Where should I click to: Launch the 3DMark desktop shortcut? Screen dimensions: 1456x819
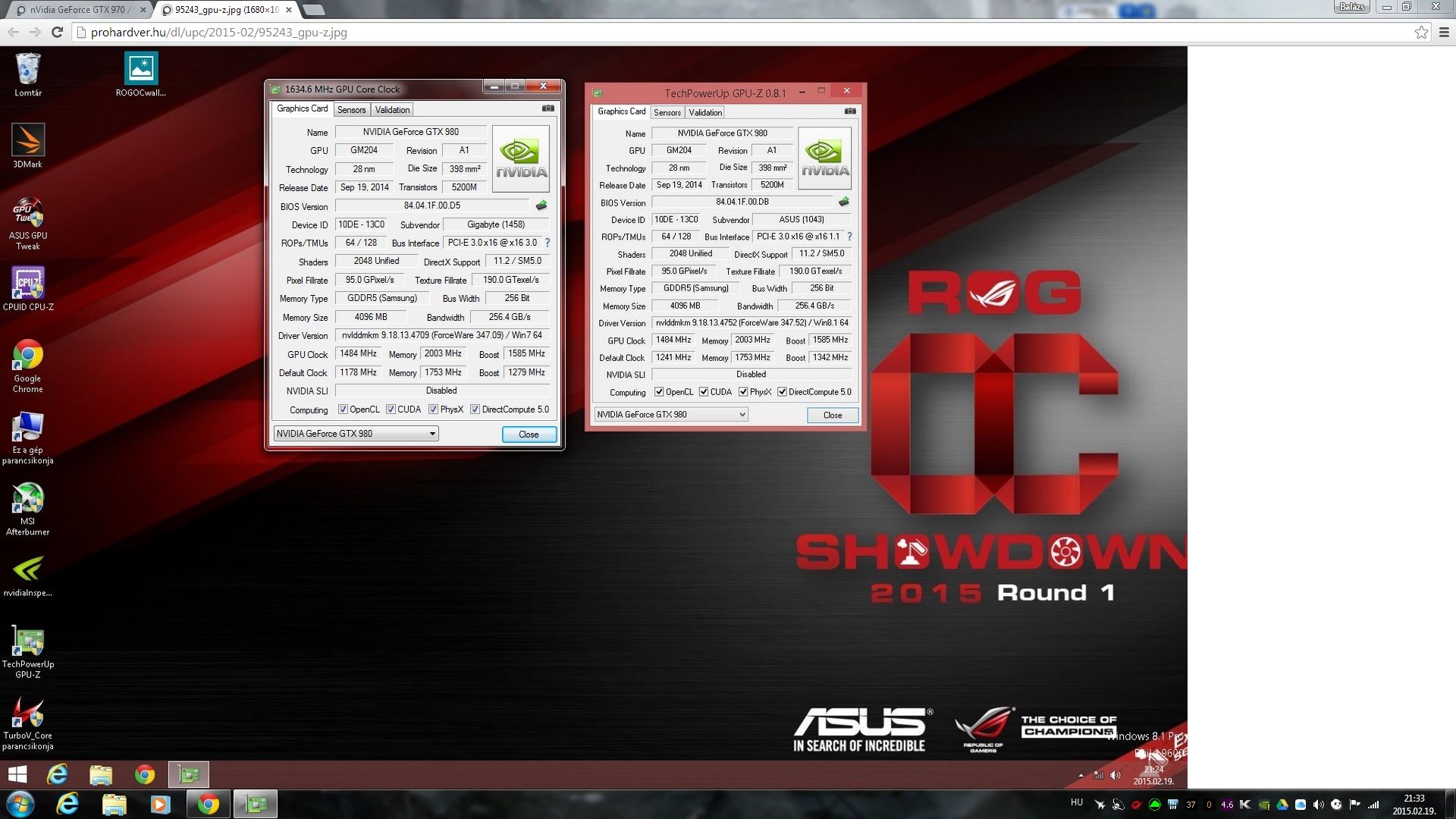[x=28, y=146]
